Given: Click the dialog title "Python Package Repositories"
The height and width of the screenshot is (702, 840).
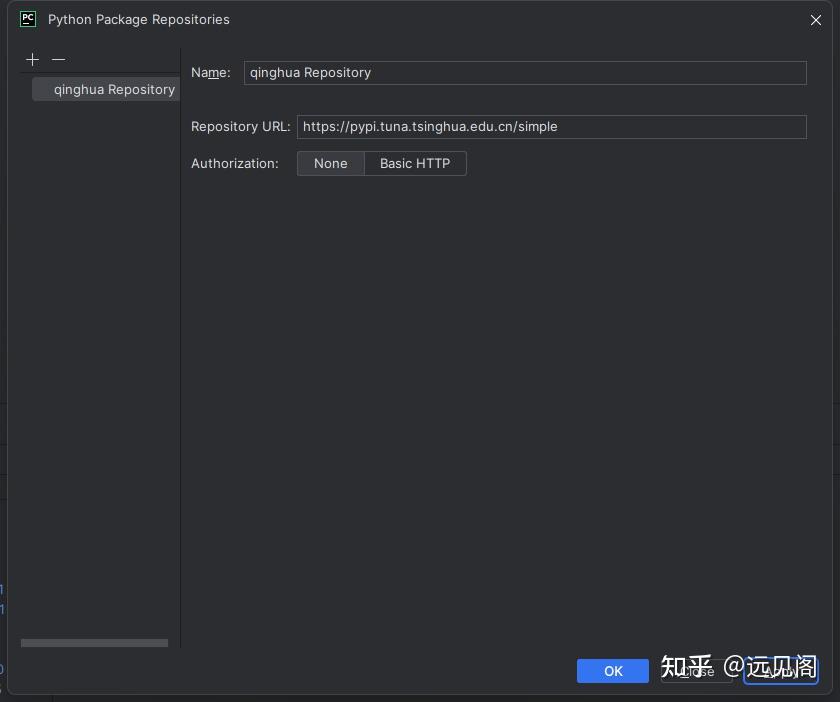Looking at the screenshot, I should pos(138,20).
